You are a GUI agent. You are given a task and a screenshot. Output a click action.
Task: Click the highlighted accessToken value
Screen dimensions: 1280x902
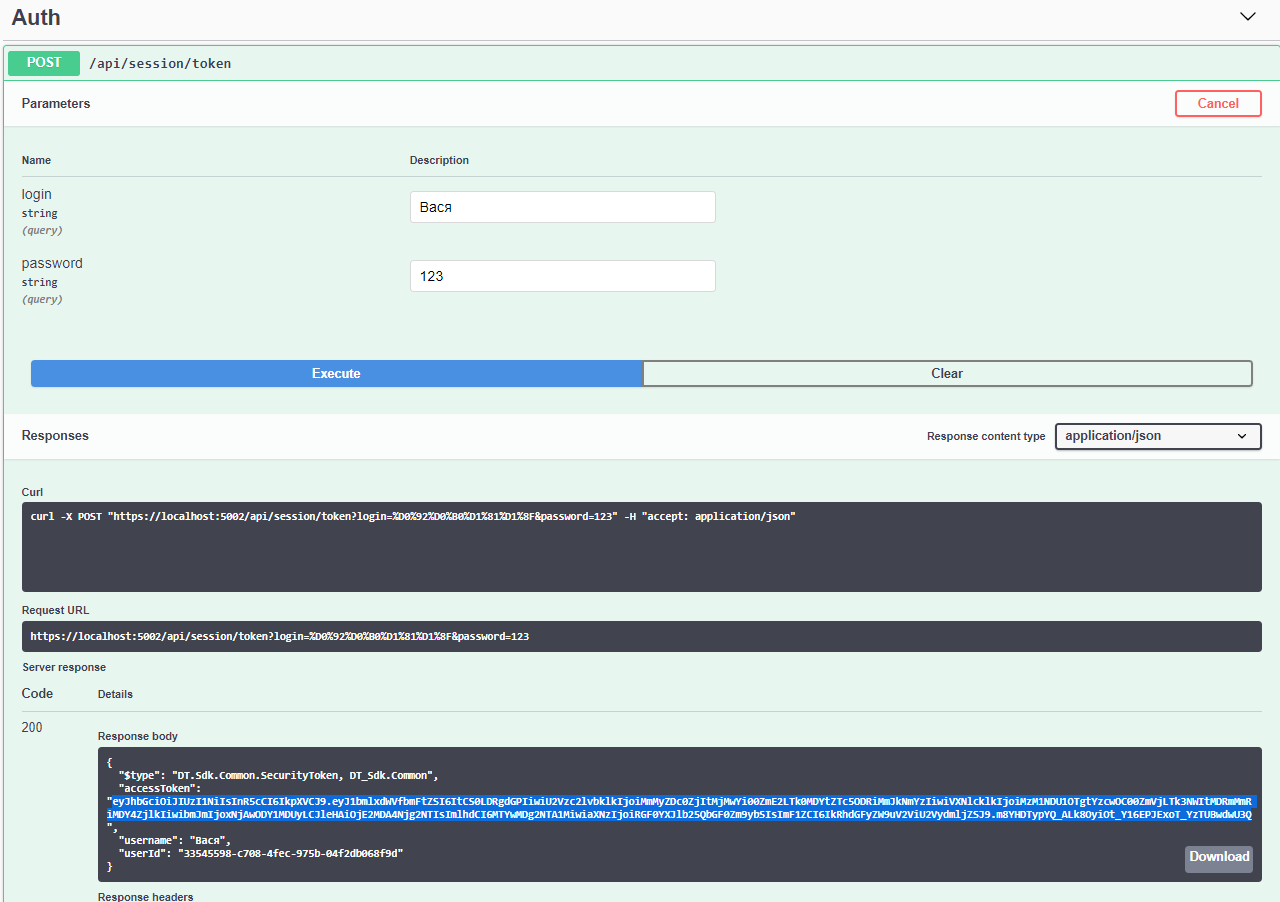pyautogui.click(x=680, y=808)
